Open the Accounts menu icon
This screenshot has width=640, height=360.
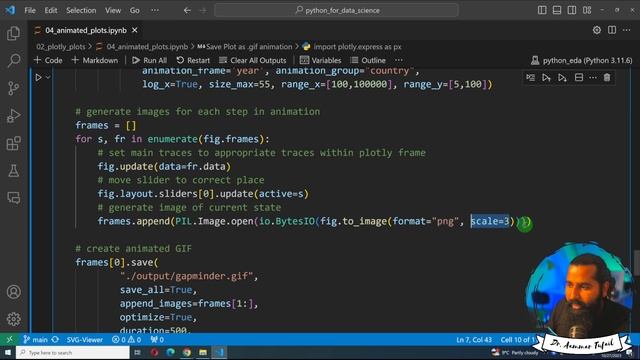13,292
